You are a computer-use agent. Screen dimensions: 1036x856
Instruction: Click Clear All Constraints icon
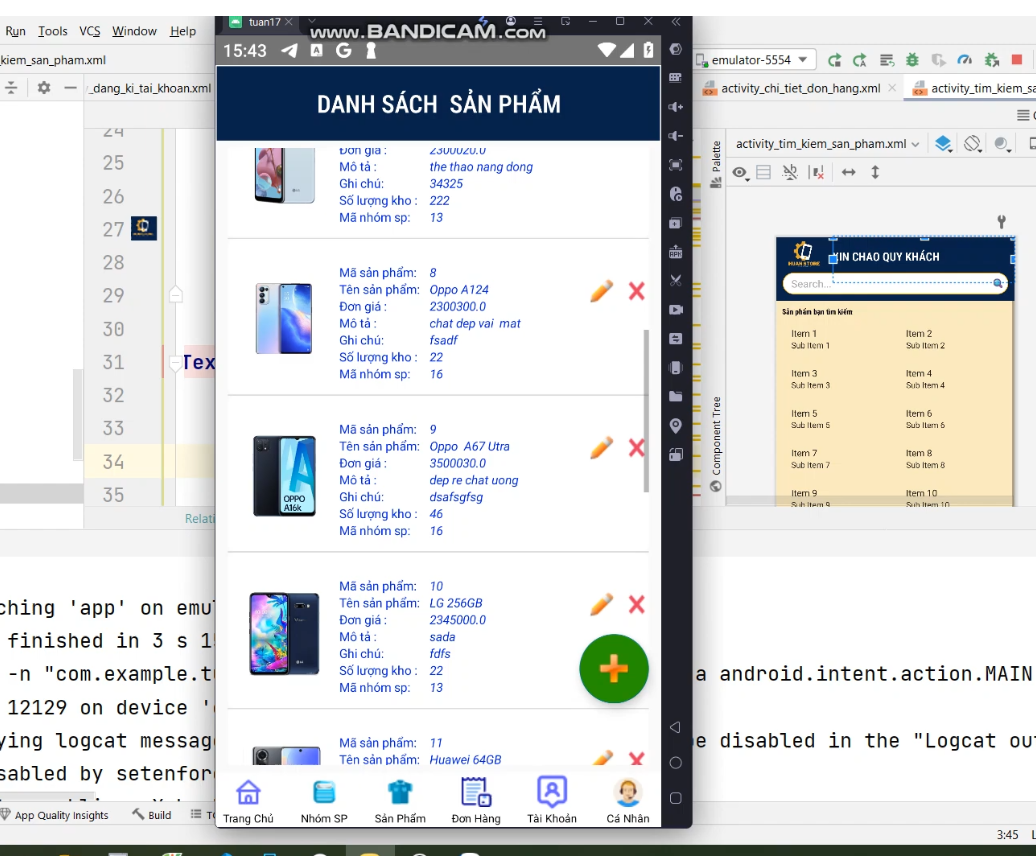817,173
